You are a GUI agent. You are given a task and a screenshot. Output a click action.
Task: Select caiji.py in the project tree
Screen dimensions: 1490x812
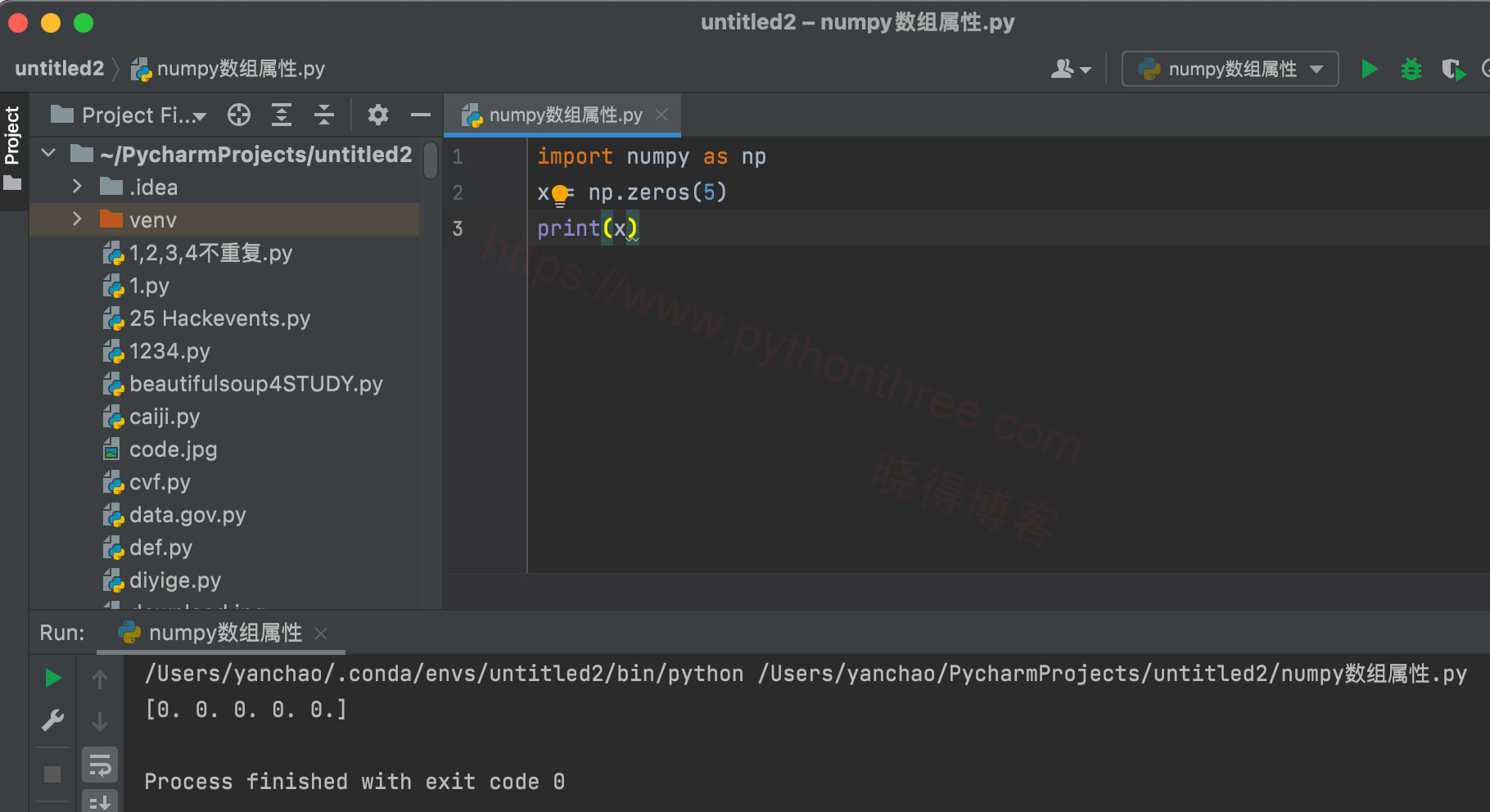[164, 417]
